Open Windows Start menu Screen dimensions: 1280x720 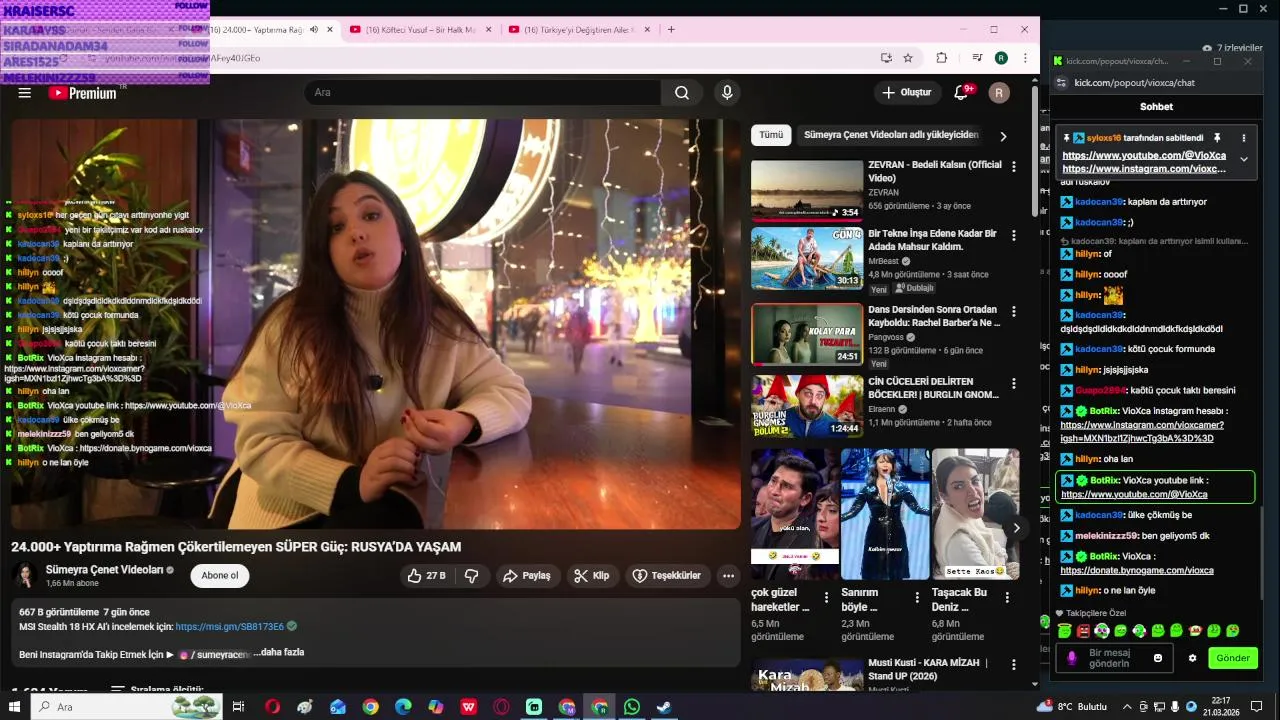click(15, 707)
